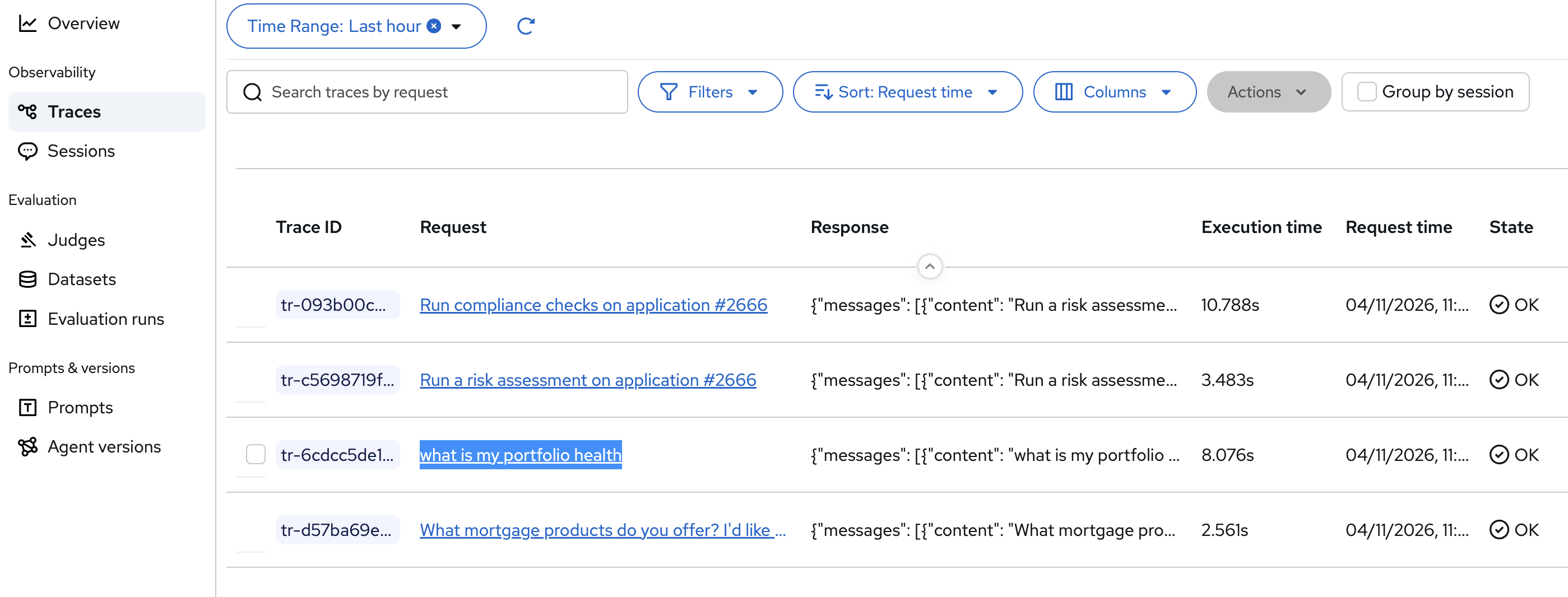Click the Overview chart icon
Viewport: 1568px width, 597px height.
point(27,24)
